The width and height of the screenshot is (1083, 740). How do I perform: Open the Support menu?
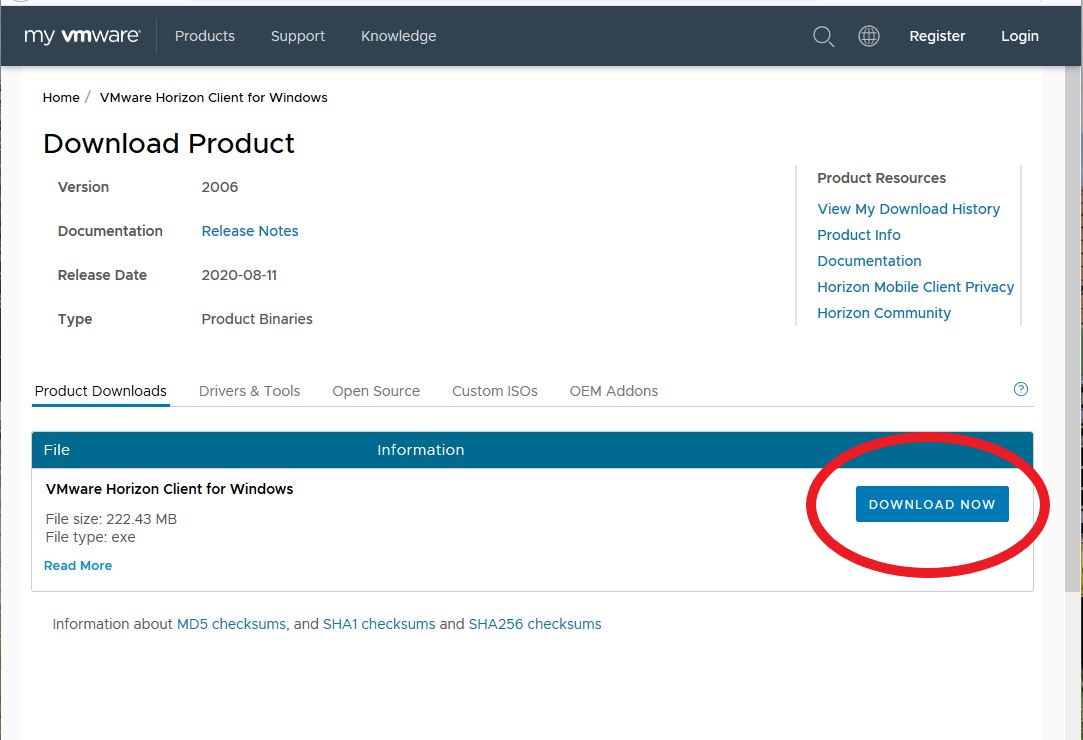click(x=297, y=36)
